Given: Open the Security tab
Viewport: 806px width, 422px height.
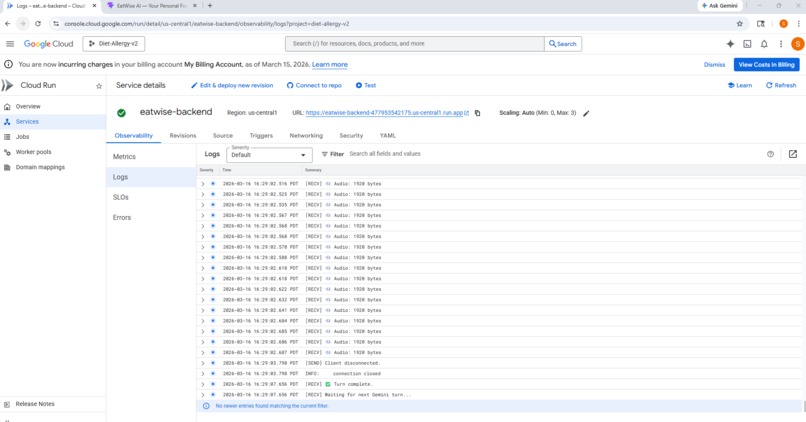Looking at the screenshot, I should pos(351,136).
